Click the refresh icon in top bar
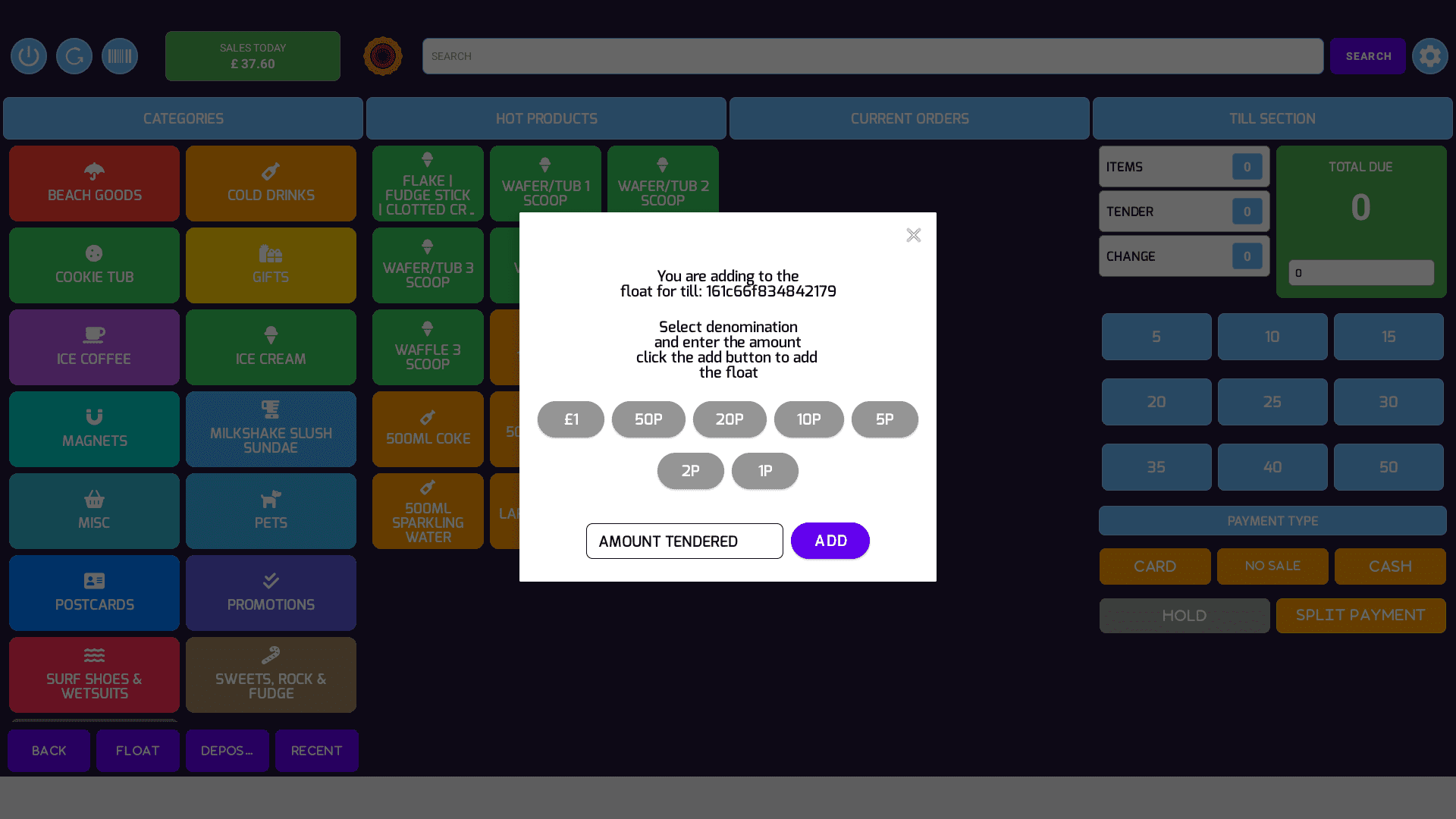This screenshot has width=1456, height=819. tap(74, 56)
